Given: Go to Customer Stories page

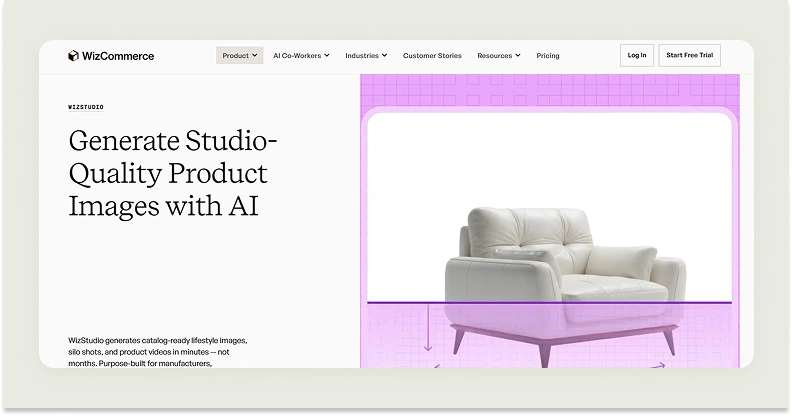Looking at the screenshot, I should [432, 56].
